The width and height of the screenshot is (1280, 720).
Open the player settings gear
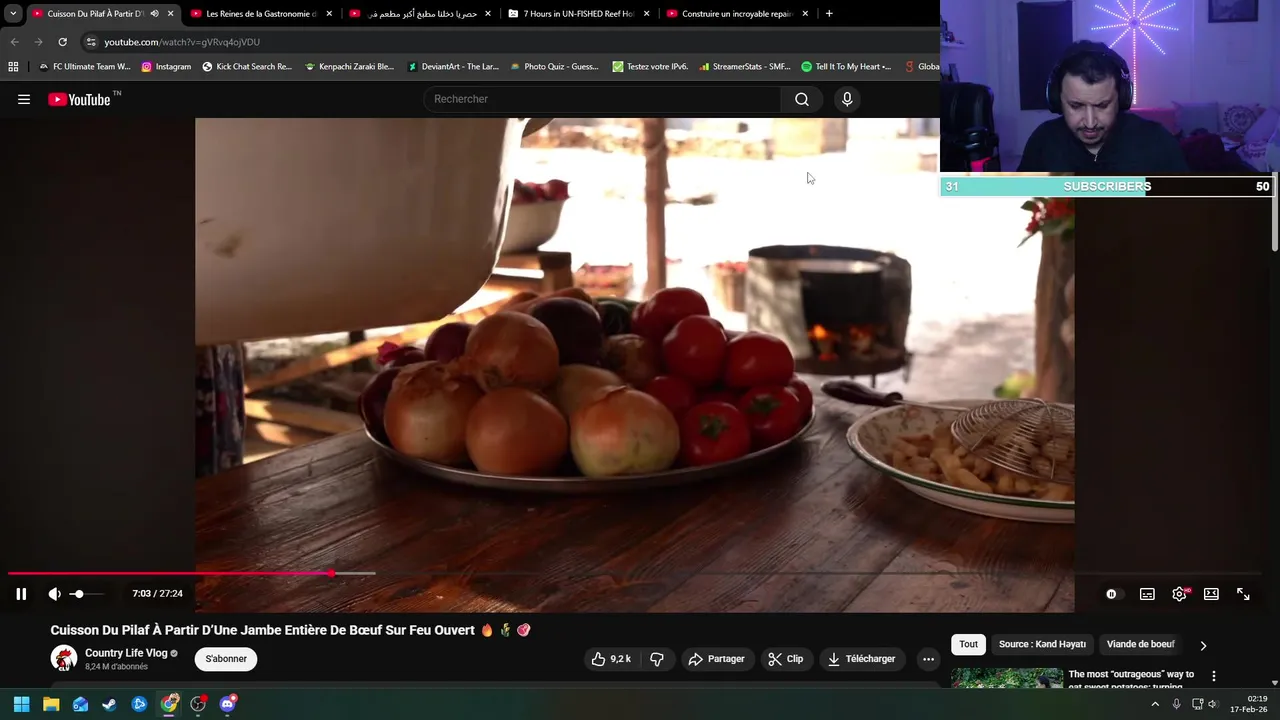point(1180,594)
